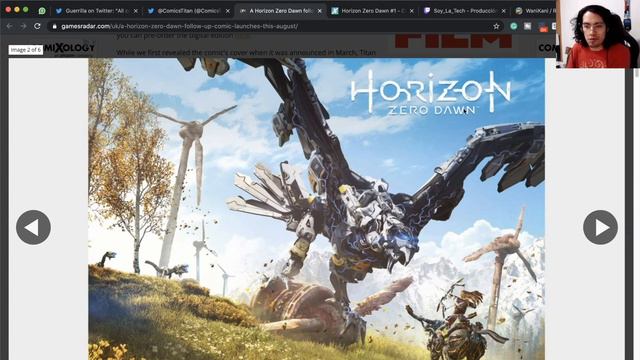Close the Horizon Zero Dawn #1 tab
This screenshot has height=360, width=640.
point(412,11)
